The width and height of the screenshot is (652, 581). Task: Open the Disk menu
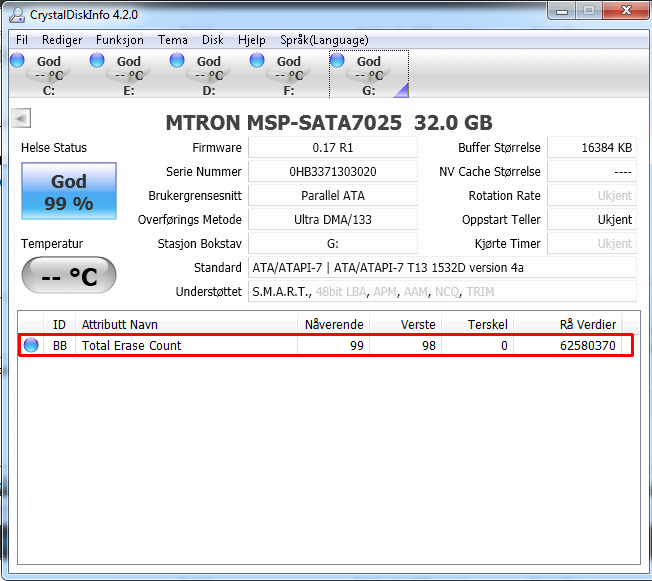pos(212,40)
